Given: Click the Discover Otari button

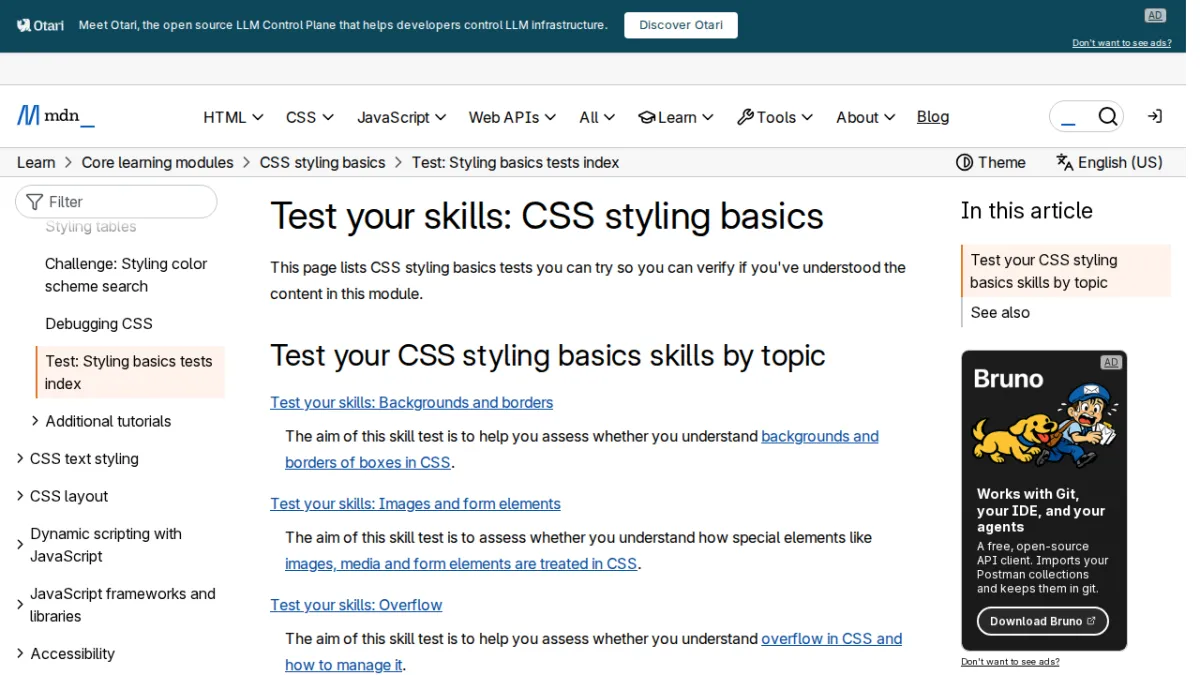Looking at the screenshot, I should (681, 25).
